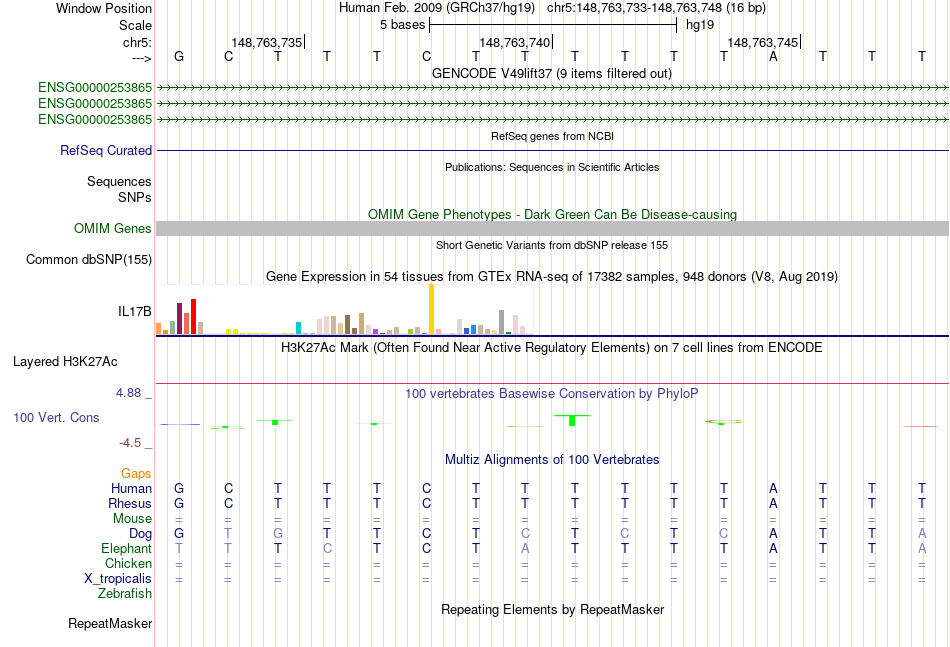Click the 148,763,740 position marker
The image size is (950, 647).
(x=514, y=42)
